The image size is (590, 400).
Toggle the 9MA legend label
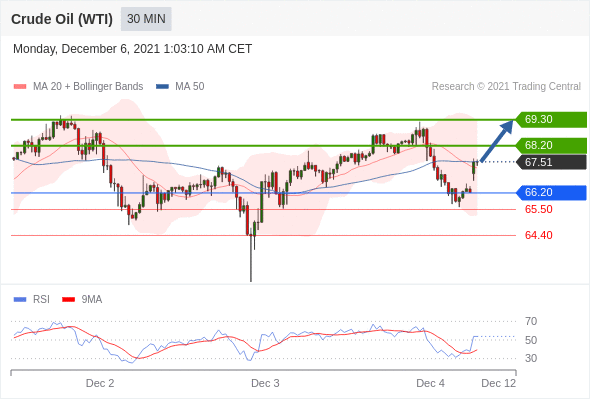tap(92, 300)
